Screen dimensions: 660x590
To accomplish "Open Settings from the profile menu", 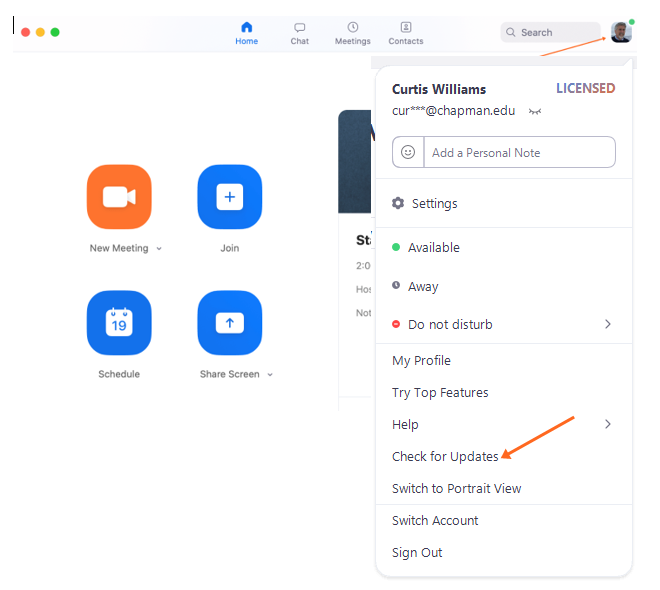I will (x=434, y=203).
